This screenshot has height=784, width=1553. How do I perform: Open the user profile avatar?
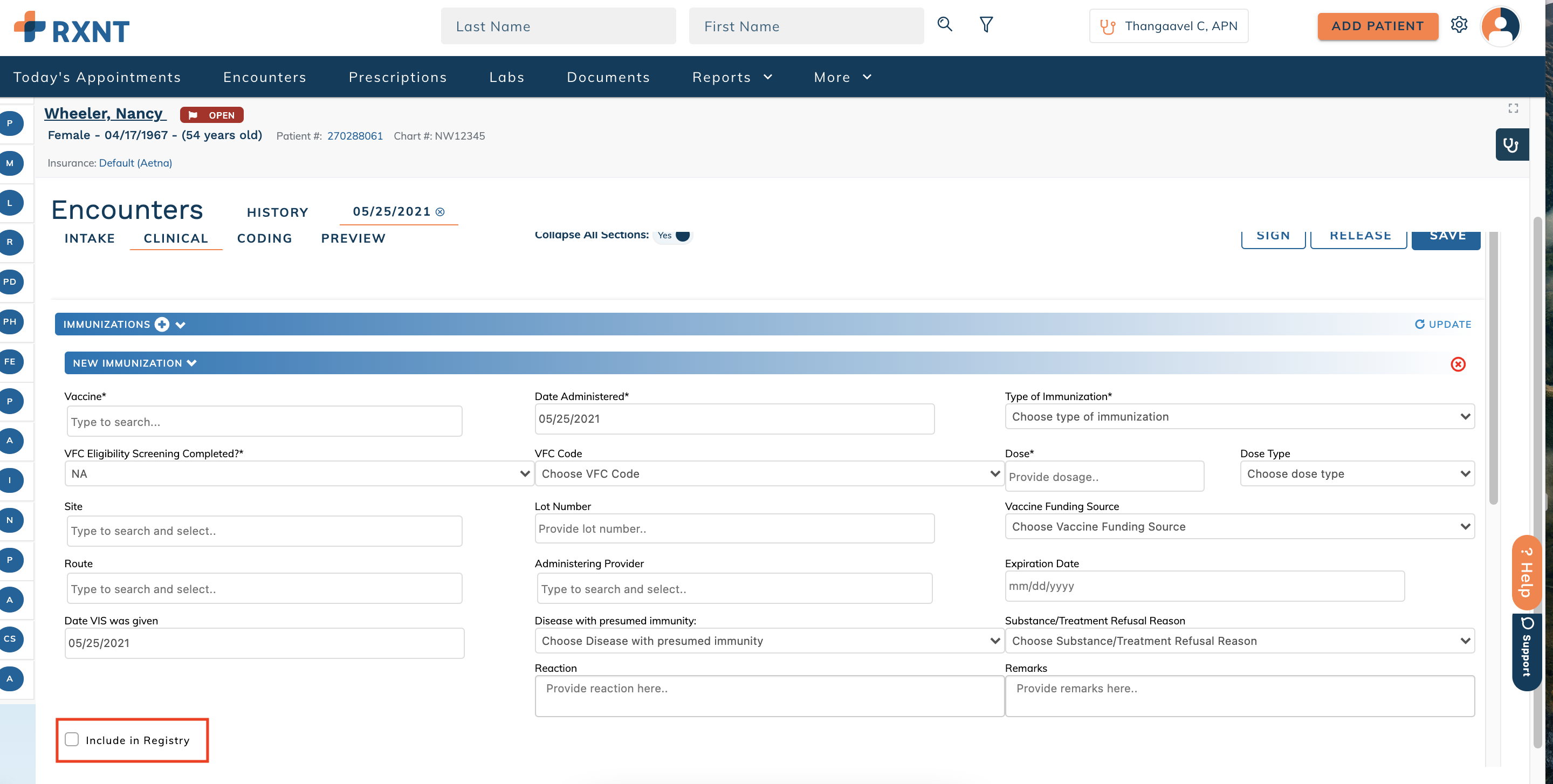[1501, 26]
